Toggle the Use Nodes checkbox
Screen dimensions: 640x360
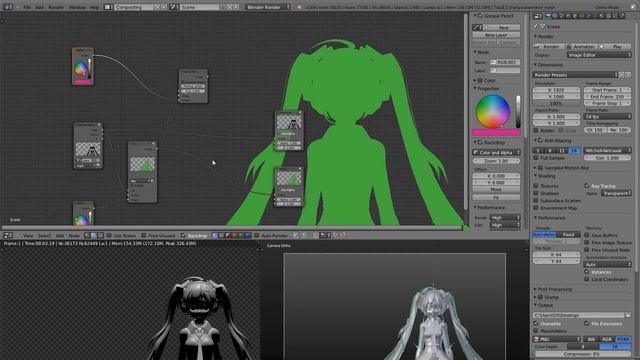coord(109,236)
